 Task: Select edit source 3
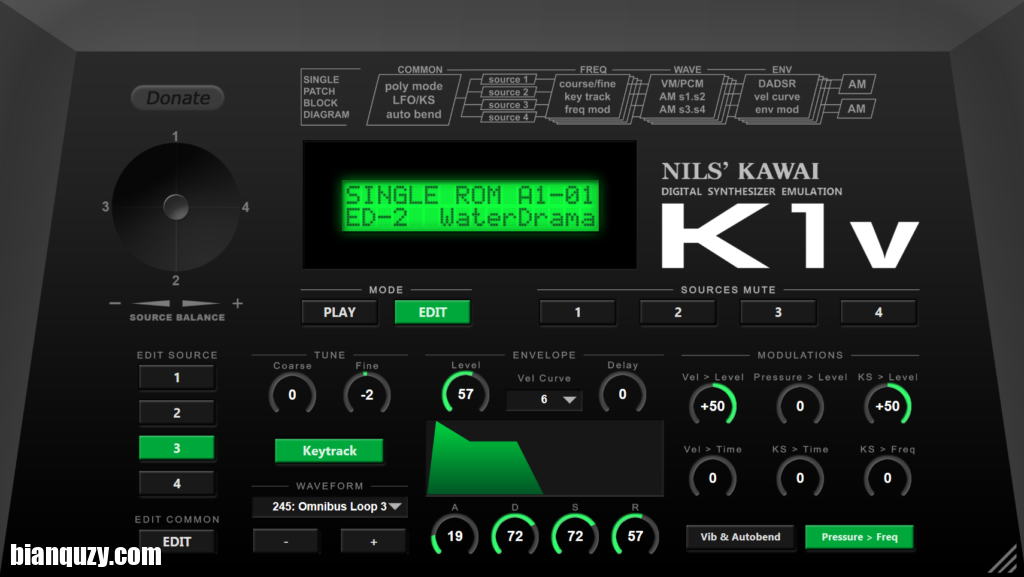[x=176, y=448]
